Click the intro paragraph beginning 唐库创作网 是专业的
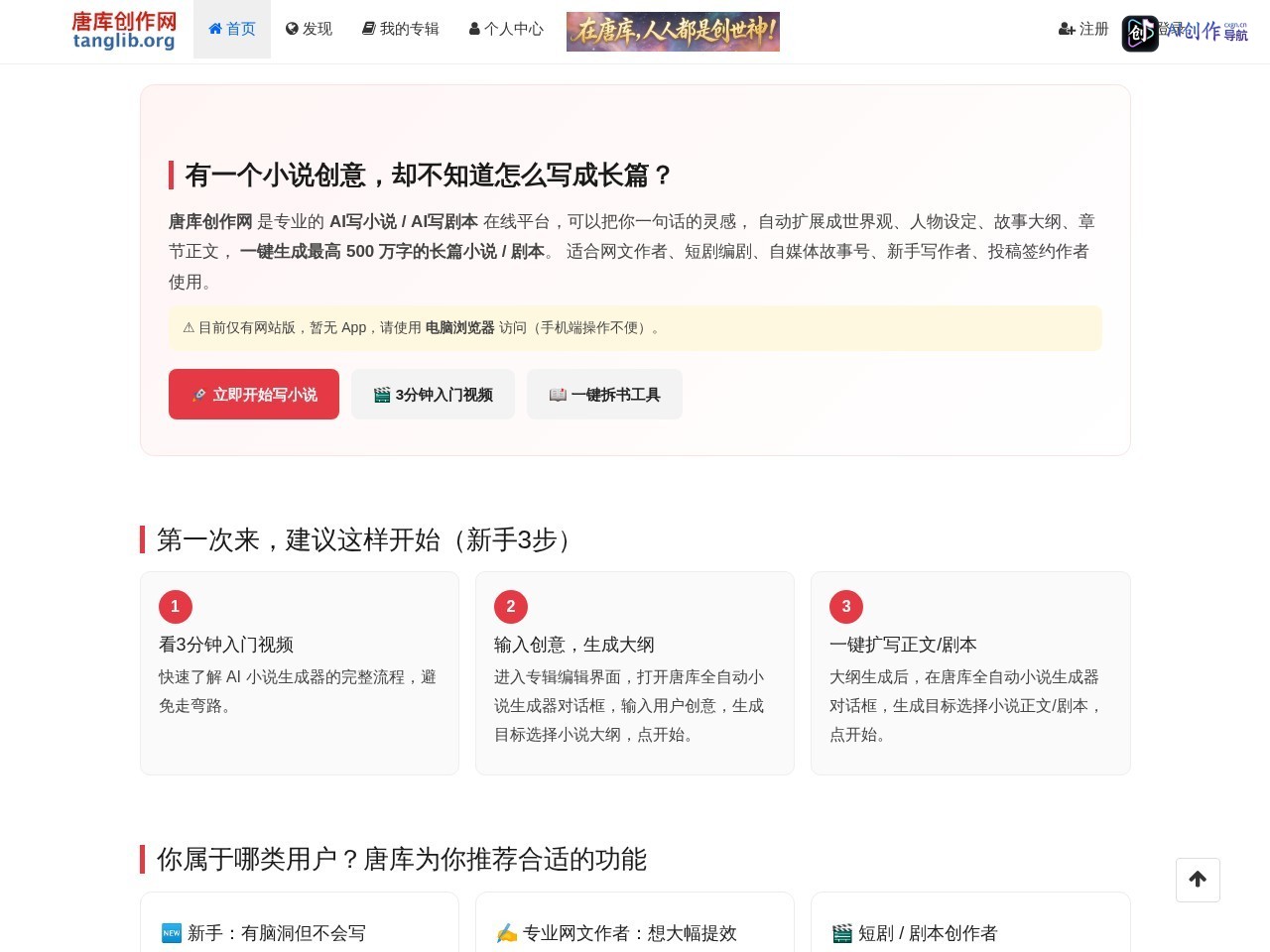1270x952 pixels. point(635,251)
